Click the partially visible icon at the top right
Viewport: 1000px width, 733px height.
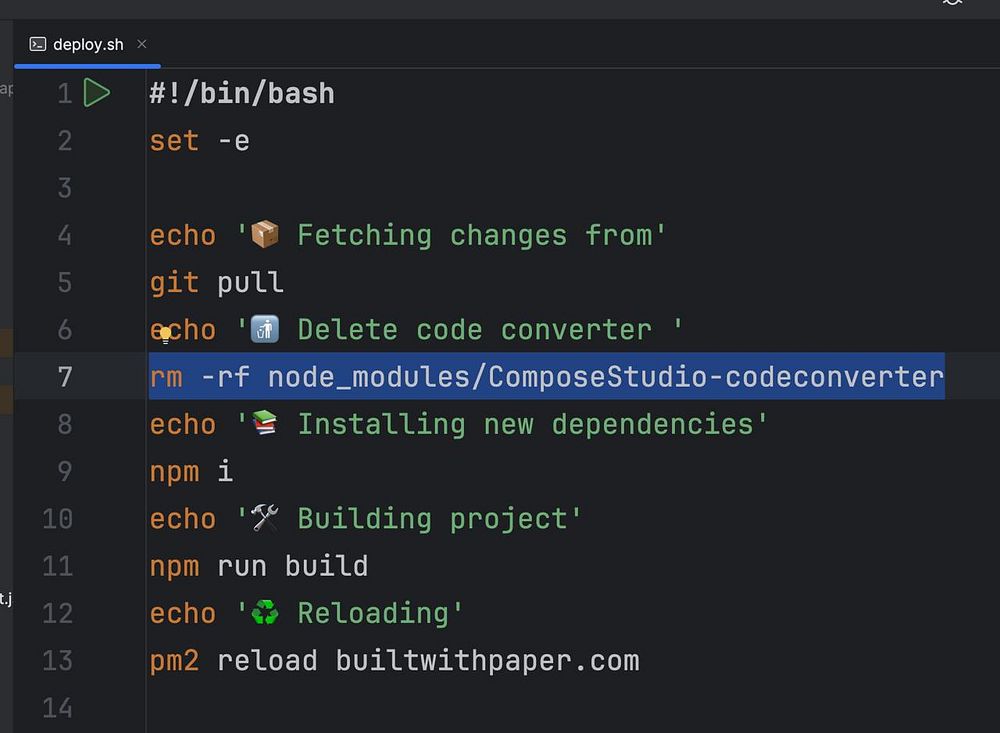(952, 3)
